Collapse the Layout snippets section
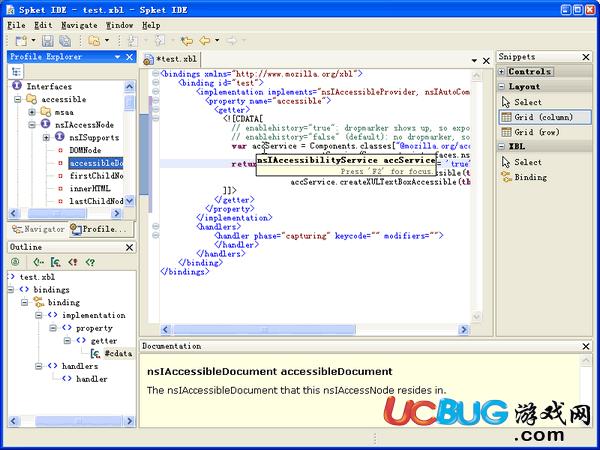 (501, 86)
